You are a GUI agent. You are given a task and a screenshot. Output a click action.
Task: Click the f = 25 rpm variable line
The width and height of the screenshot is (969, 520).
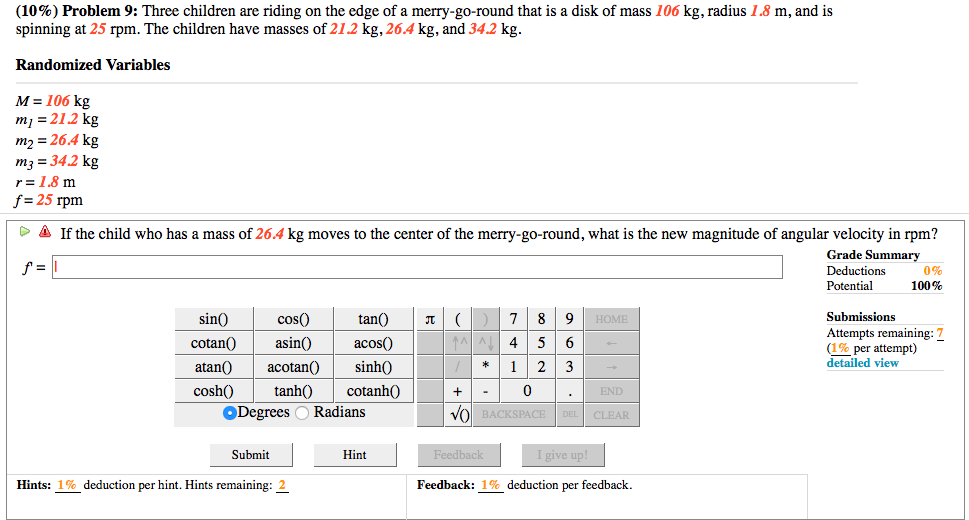pyautogui.click(x=49, y=200)
